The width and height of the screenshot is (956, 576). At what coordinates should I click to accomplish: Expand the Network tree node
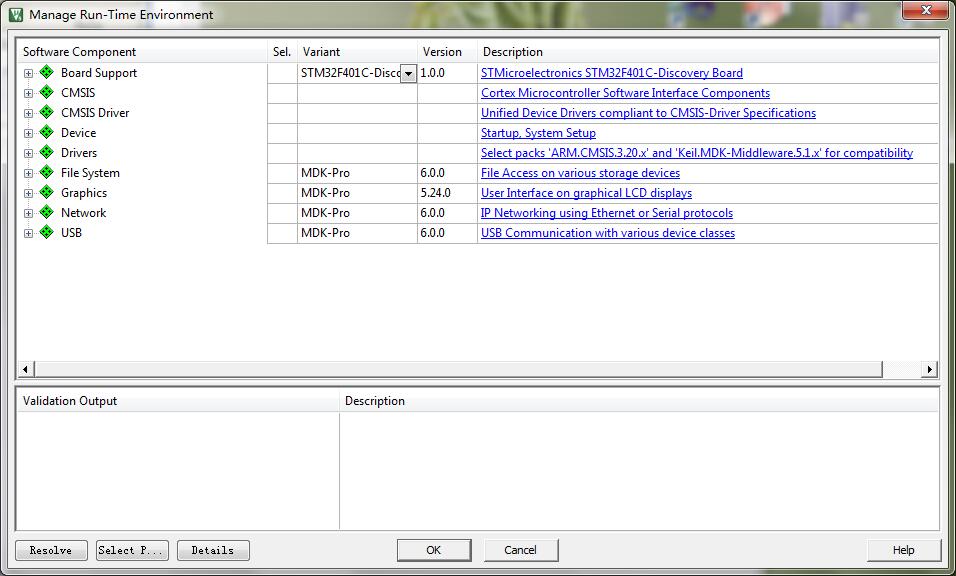[x=28, y=213]
